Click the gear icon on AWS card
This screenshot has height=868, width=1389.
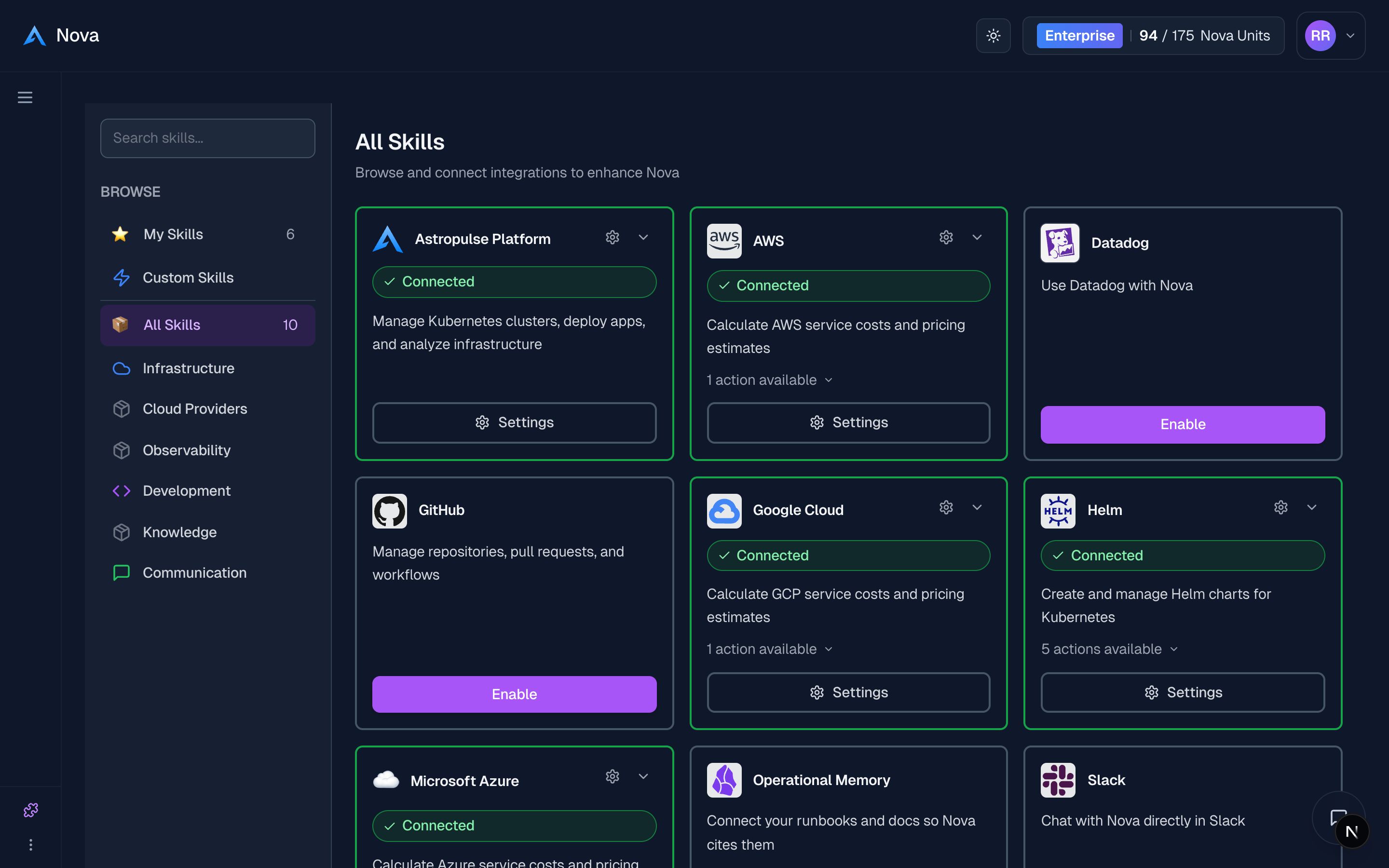click(946, 237)
